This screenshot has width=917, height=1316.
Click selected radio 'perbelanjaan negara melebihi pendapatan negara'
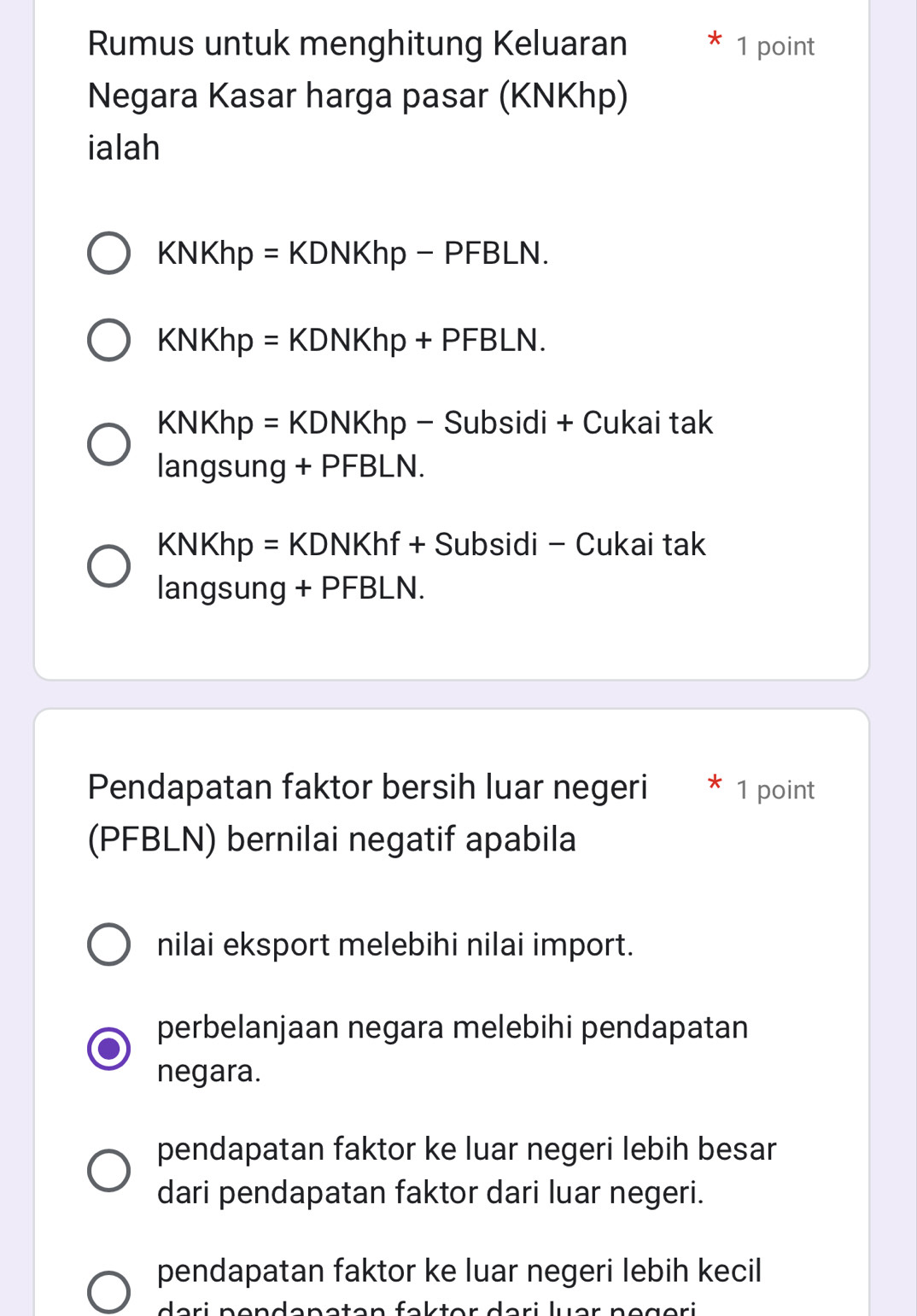click(x=109, y=1049)
